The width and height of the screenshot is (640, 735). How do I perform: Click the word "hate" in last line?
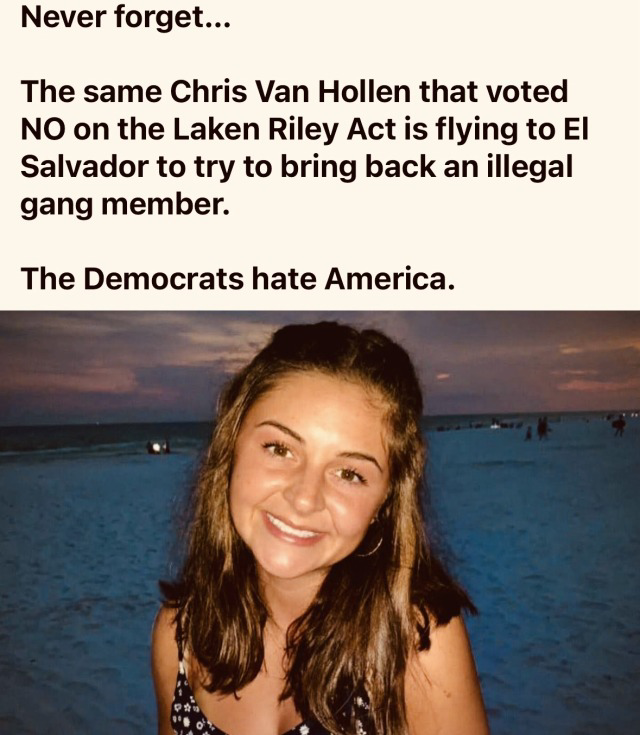[284, 278]
